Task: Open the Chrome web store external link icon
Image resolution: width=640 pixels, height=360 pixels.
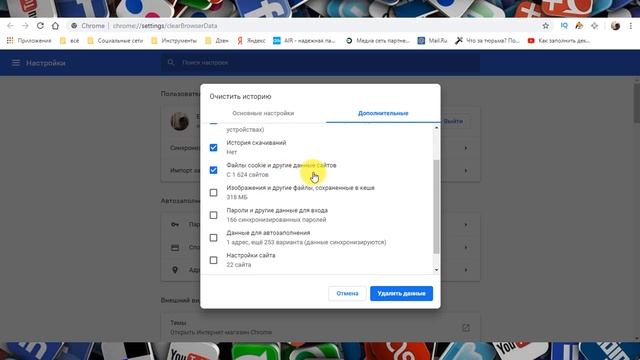Action: (x=466, y=327)
